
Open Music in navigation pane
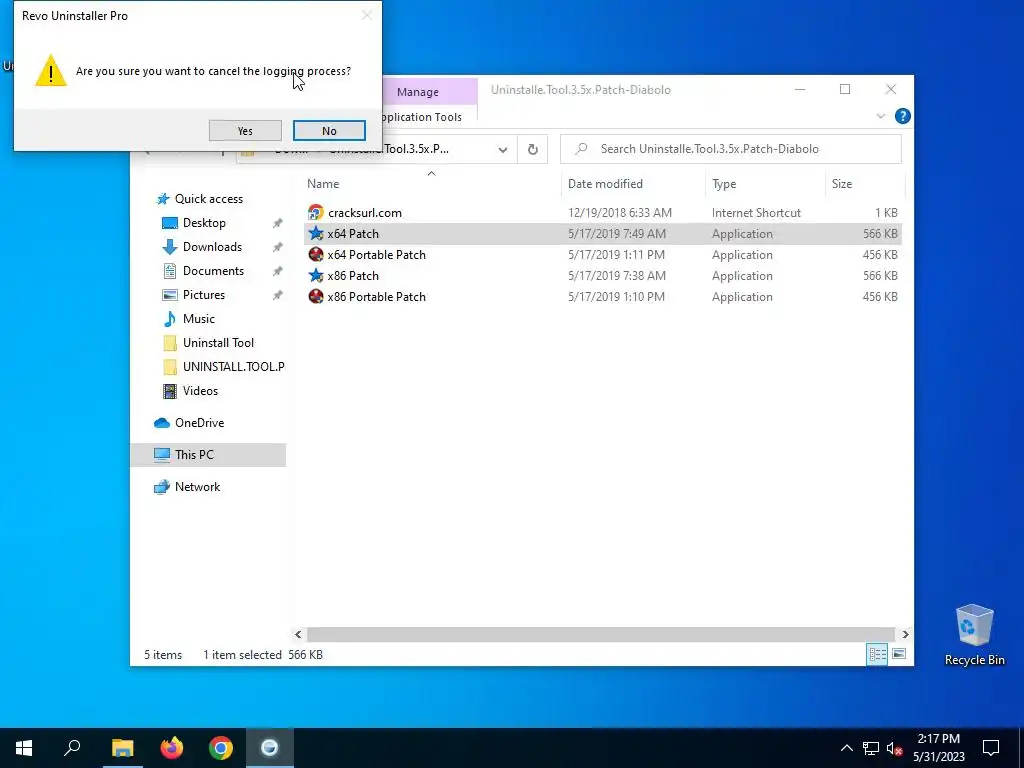coord(199,319)
